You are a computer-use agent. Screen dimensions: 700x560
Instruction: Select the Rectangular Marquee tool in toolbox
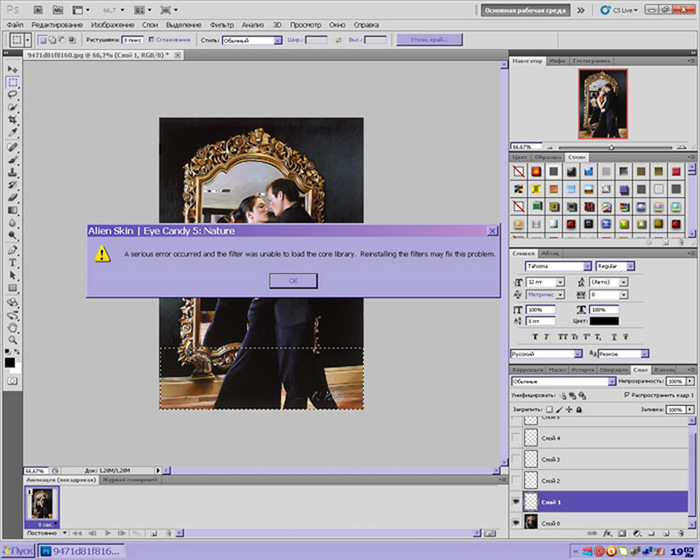pyautogui.click(x=12, y=82)
